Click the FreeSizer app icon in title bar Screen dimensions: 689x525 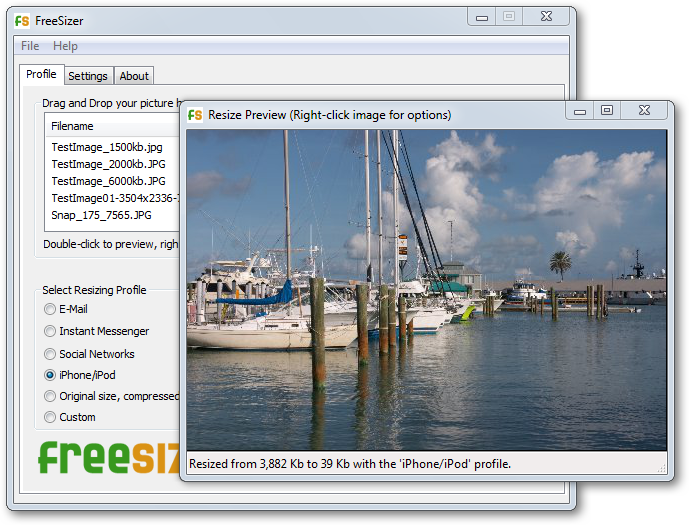pos(22,19)
